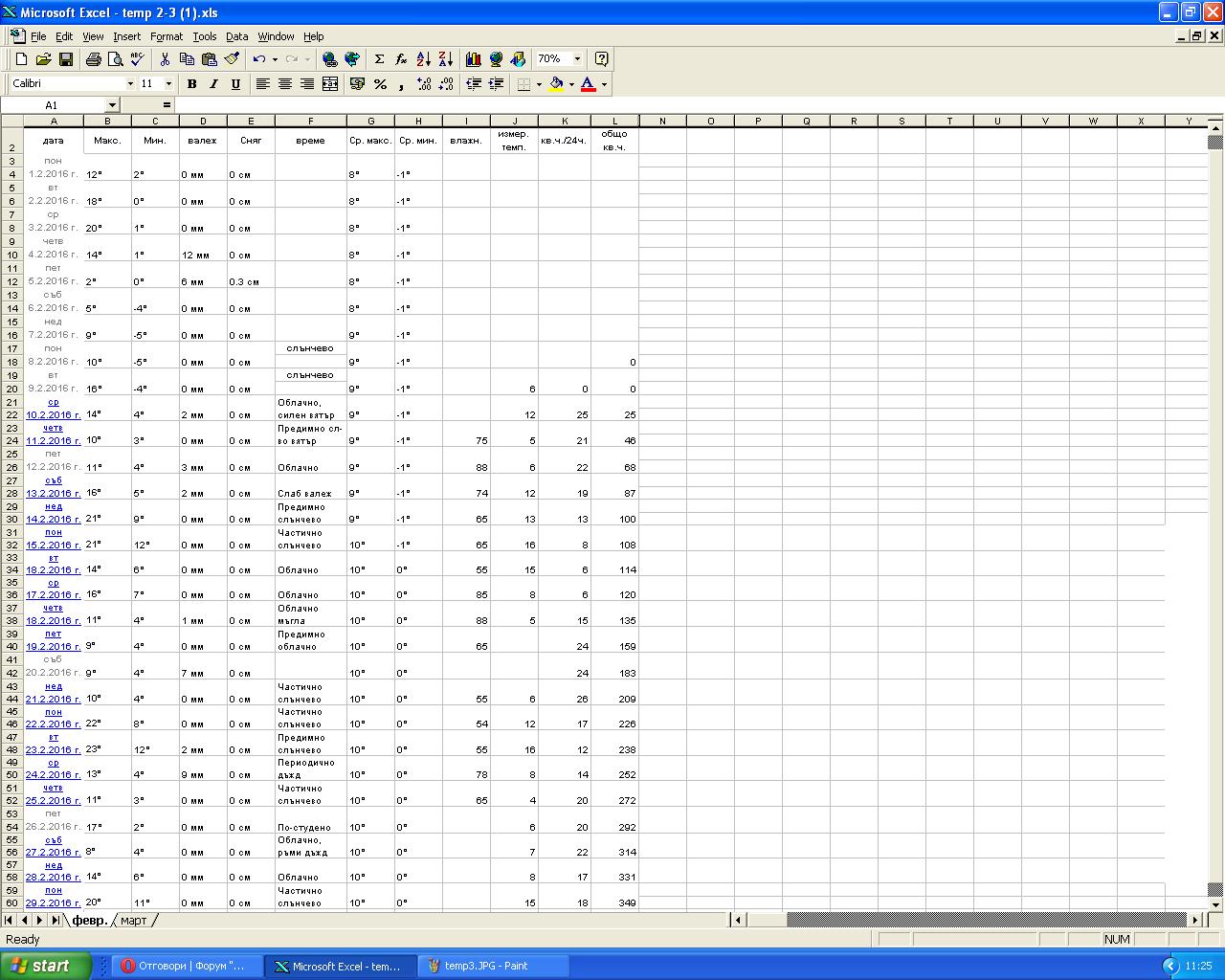Expand the Calibri font name dropdown

click(x=130, y=84)
